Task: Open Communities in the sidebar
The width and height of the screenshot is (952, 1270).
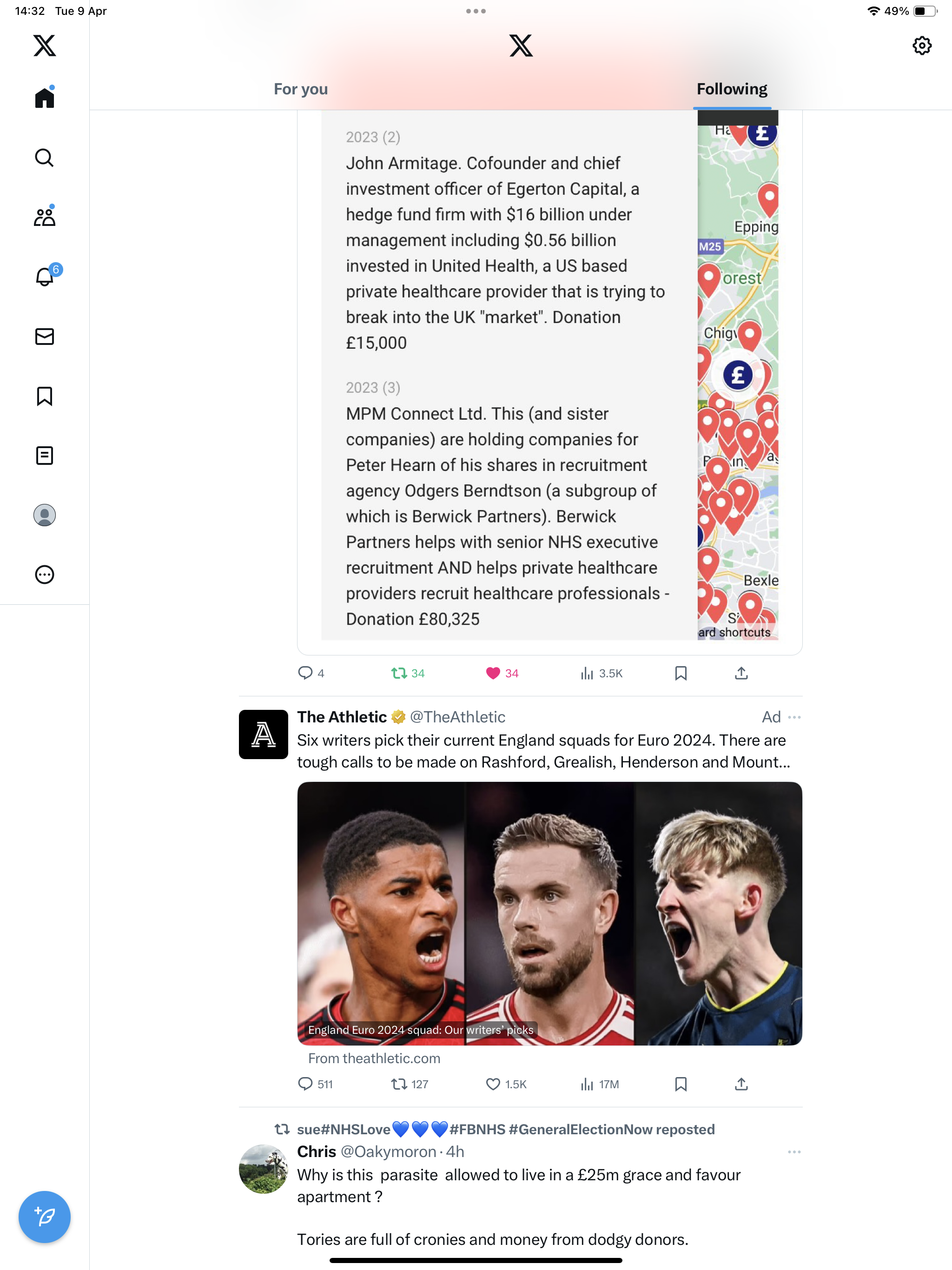Action: click(44, 217)
